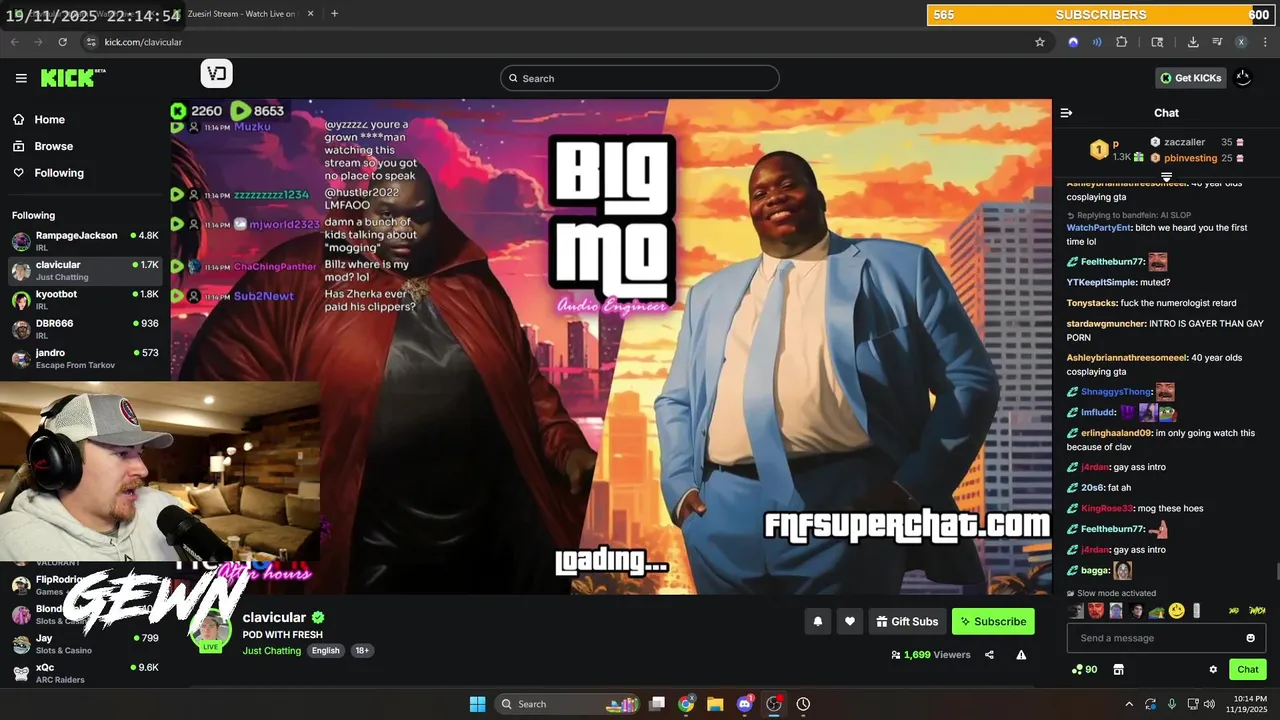
Task: Open browser downloads icon
Action: [x=1193, y=42]
